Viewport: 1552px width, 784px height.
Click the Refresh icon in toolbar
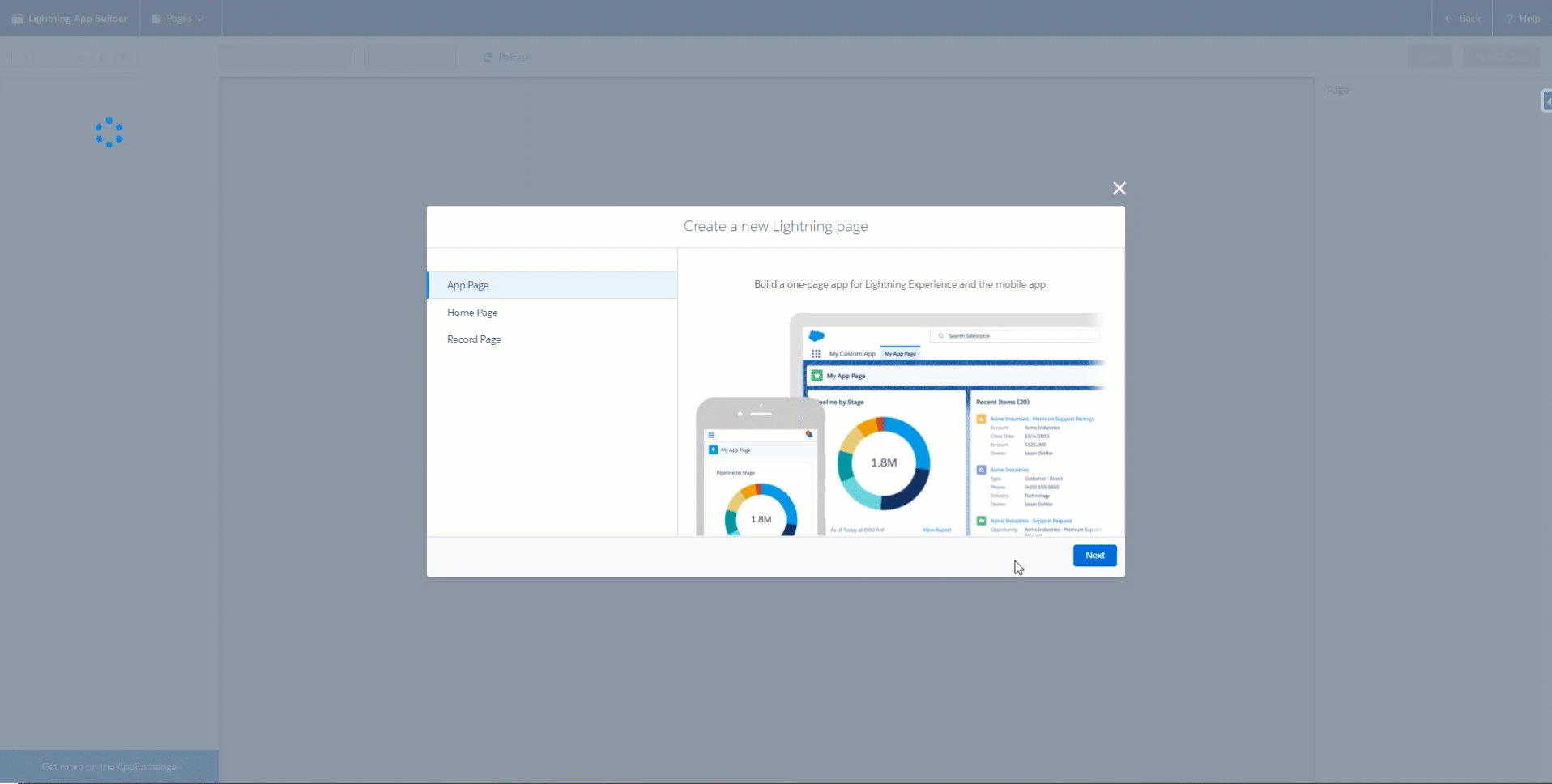[x=488, y=58]
